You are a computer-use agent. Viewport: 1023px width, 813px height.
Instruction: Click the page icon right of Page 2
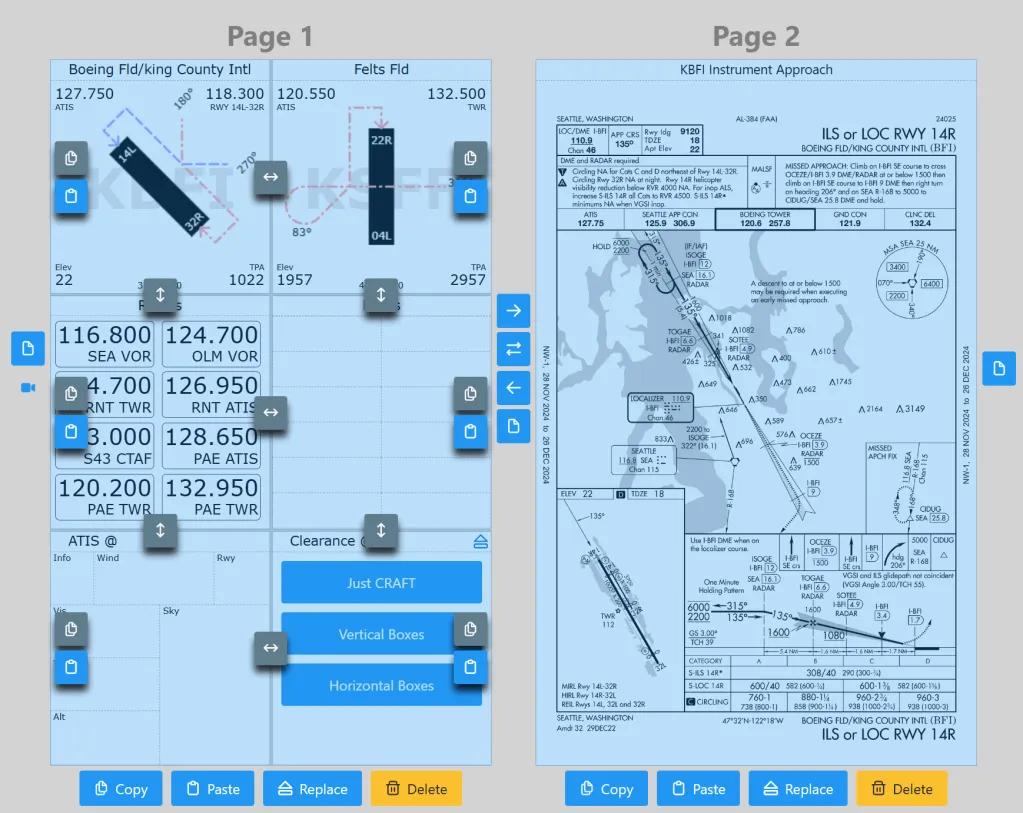(998, 368)
